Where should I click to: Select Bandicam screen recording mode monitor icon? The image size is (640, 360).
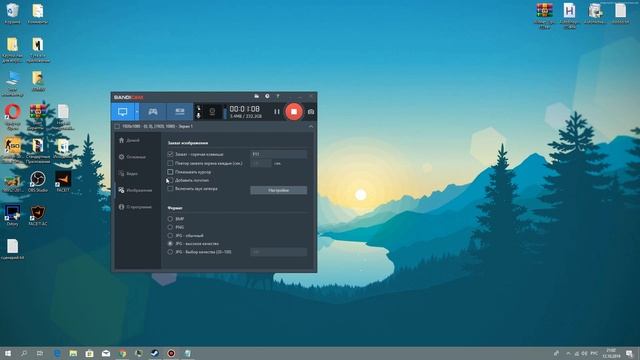pos(122,111)
